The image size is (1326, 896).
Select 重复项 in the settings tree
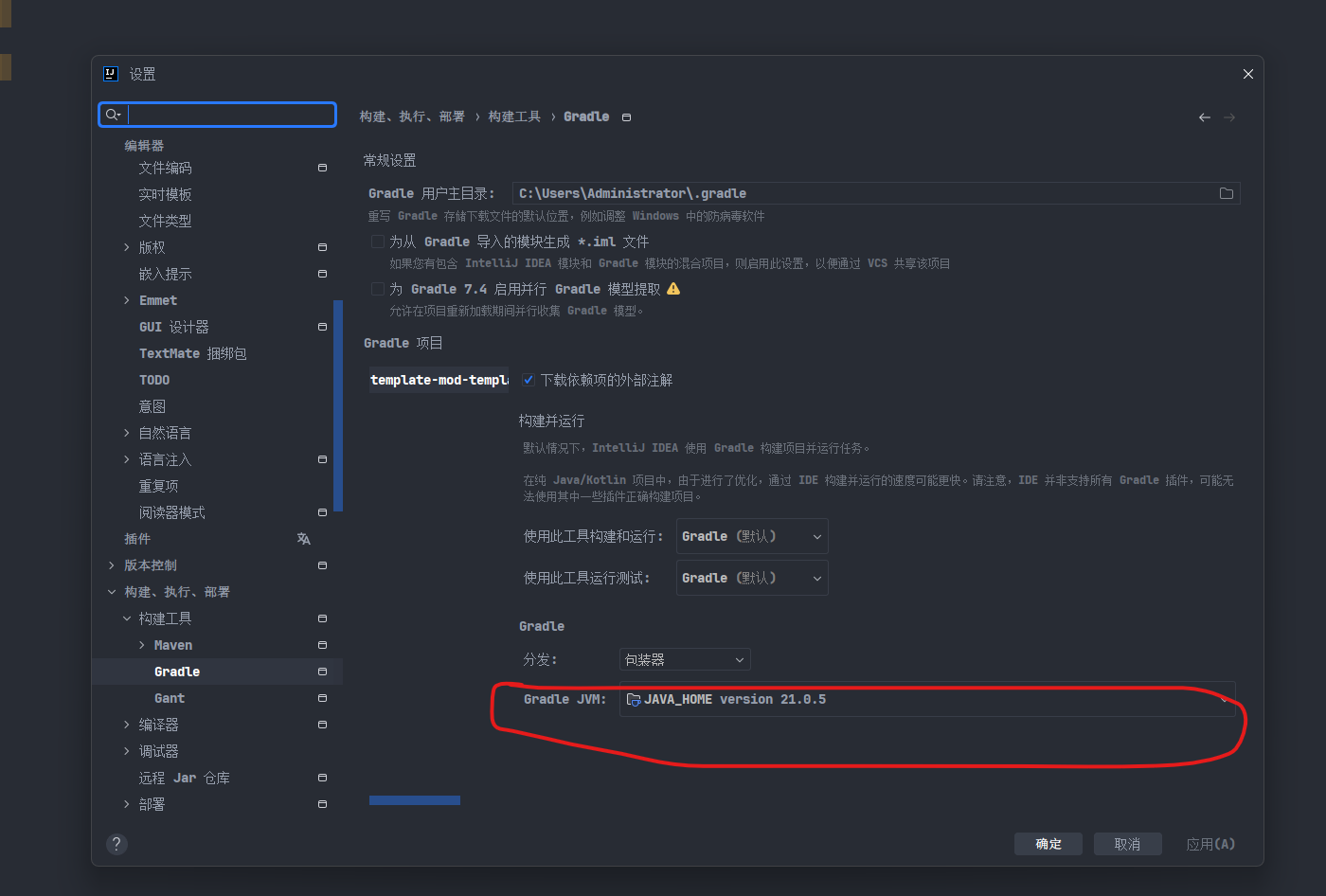[158, 486]
